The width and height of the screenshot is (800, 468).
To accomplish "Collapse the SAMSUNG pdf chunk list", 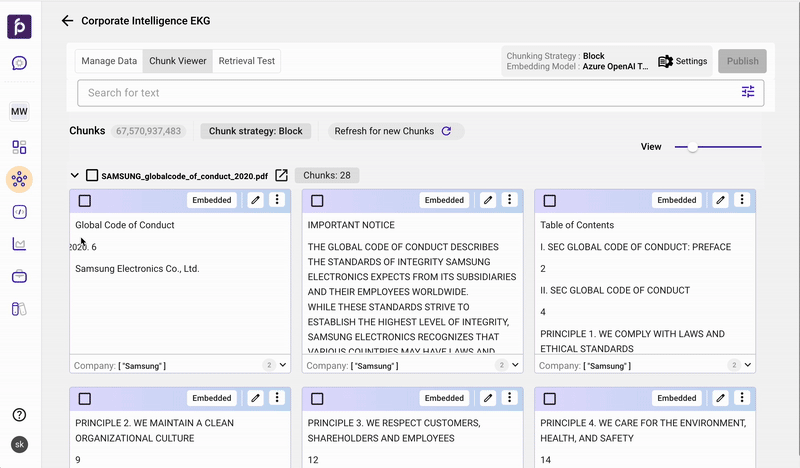I will pyautogui.click(x=75, y=176).
